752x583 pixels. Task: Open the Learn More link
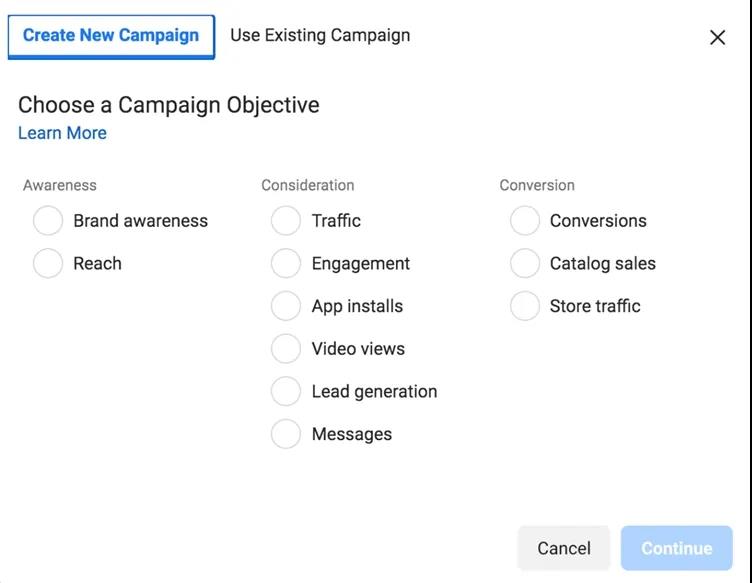click(x=62, y=133)
